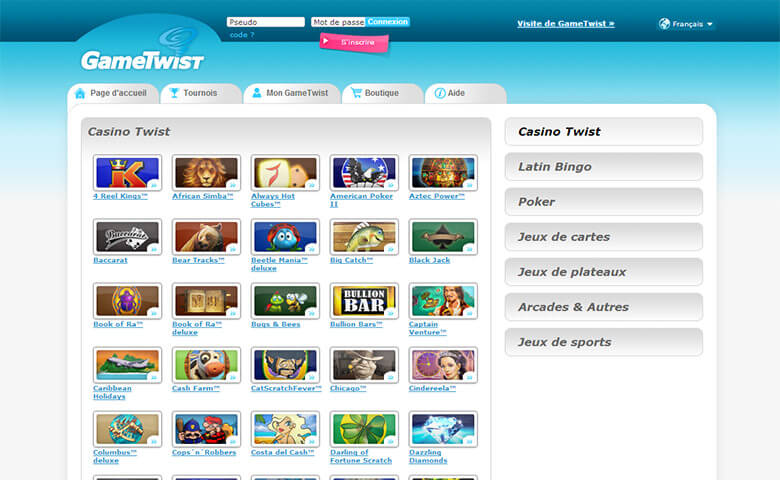Select the Arcades & Autres category
Viewport: 780px width, 480px height.
(x=604, y=307)
